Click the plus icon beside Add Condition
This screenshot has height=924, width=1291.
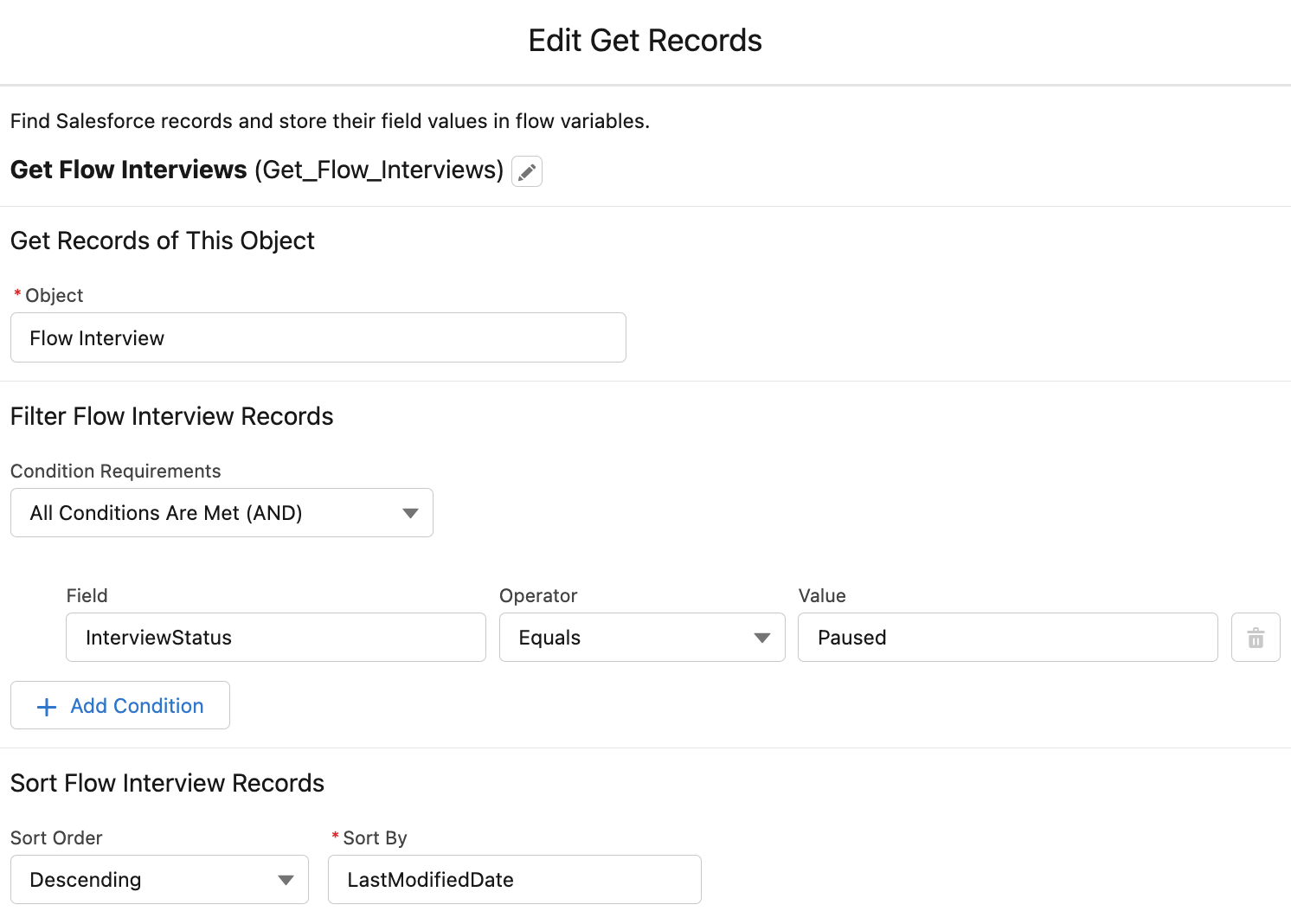coord(46,706)
